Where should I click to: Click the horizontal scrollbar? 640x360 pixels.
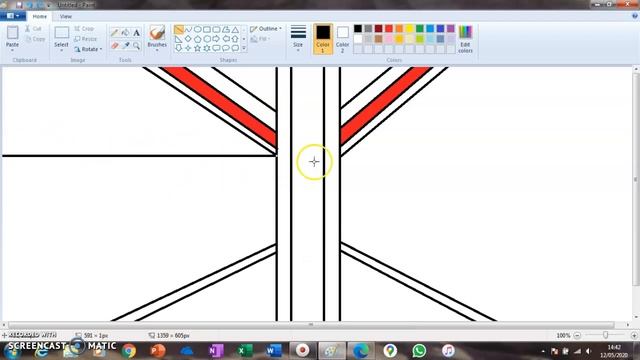point(311,324)
